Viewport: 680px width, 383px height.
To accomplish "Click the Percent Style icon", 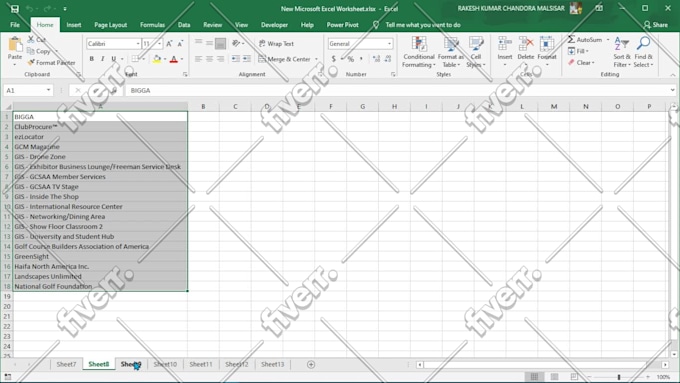I will tap(350, 59).
